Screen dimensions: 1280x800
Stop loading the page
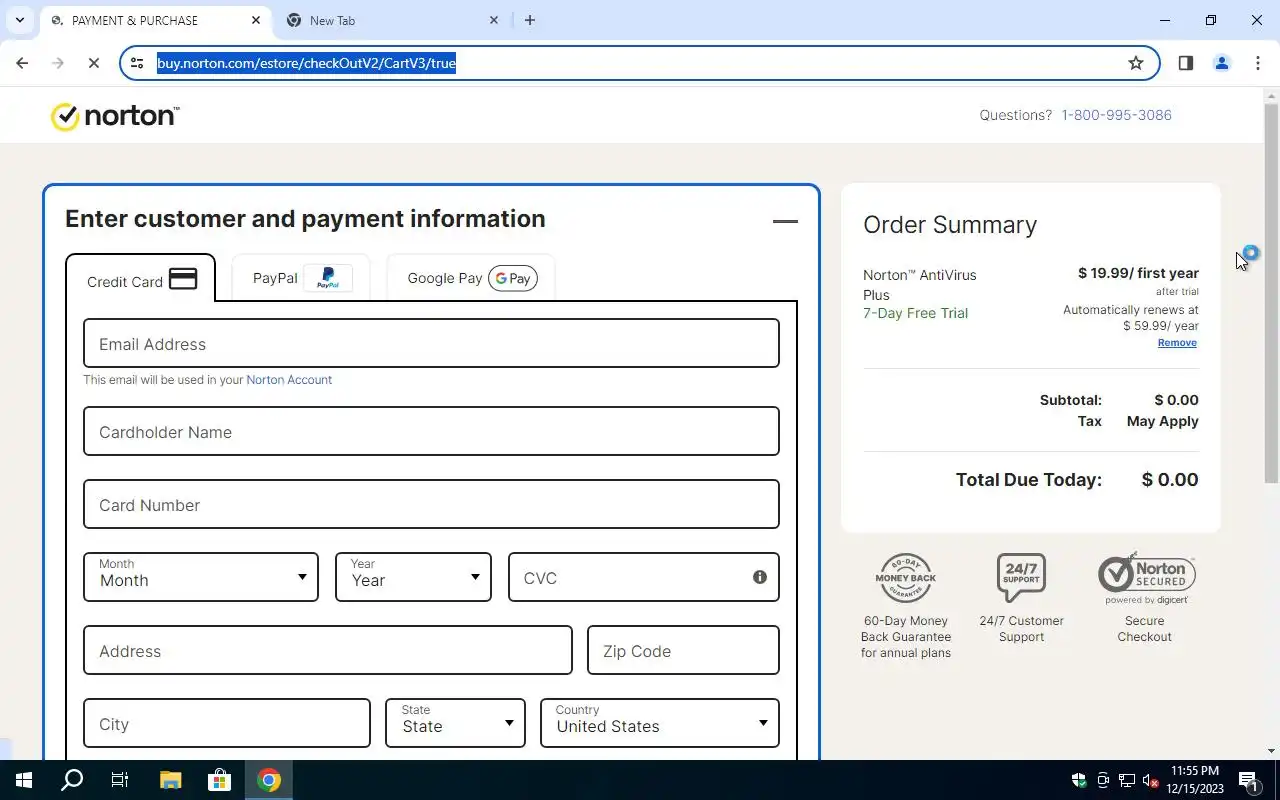(93, 63)
